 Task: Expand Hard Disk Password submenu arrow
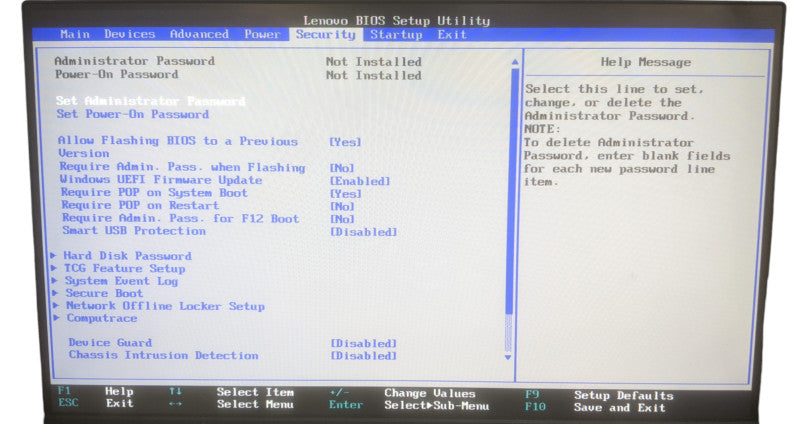54,255
